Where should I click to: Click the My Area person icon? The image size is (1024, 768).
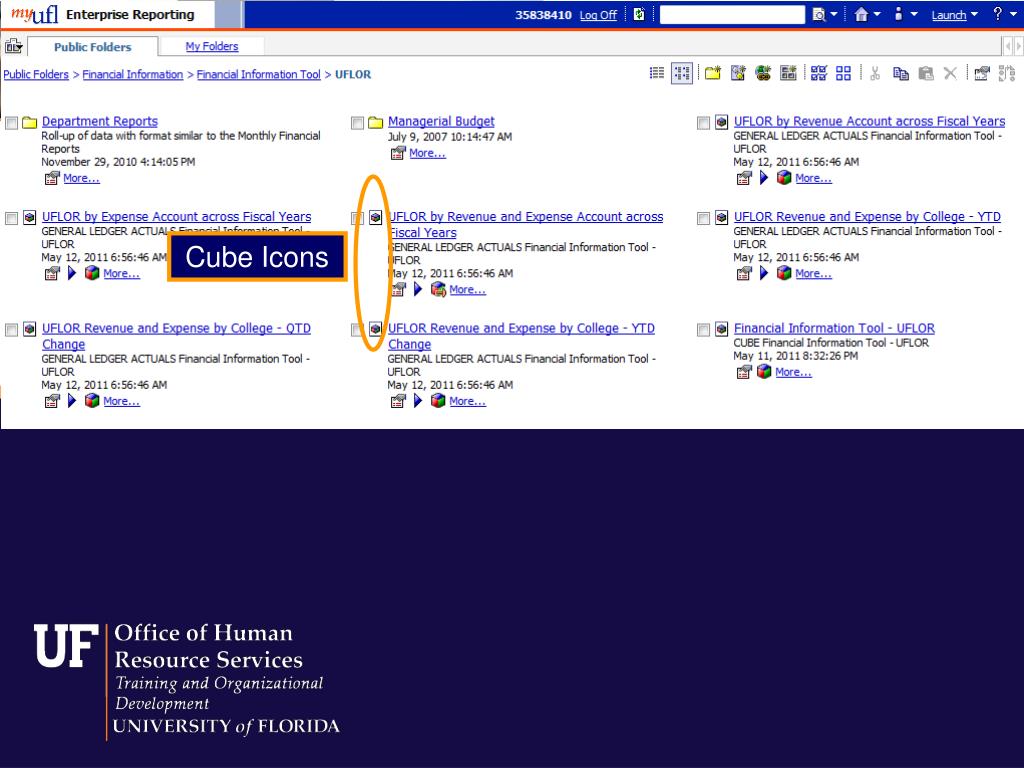(899, 14)
